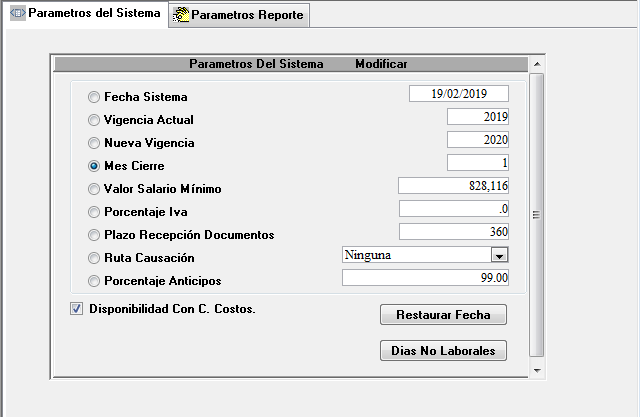Screen dimensions: 640x417
Task: Select the Fecha Sistema radio button
Action: pos(94,97)
